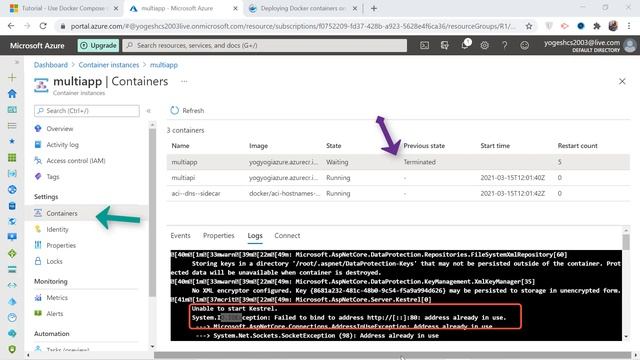Open Activity log in resource menu
640x360 pixels.
(x=62, y=144)
